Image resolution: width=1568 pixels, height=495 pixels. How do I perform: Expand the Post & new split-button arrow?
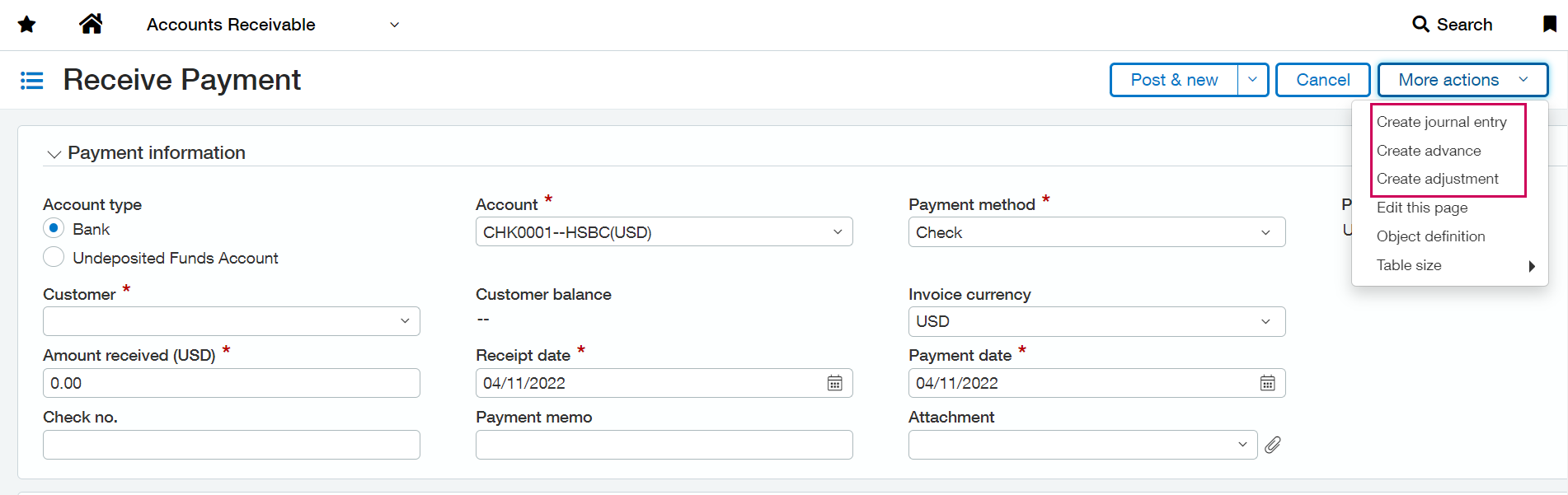[x=1253, y=80]
